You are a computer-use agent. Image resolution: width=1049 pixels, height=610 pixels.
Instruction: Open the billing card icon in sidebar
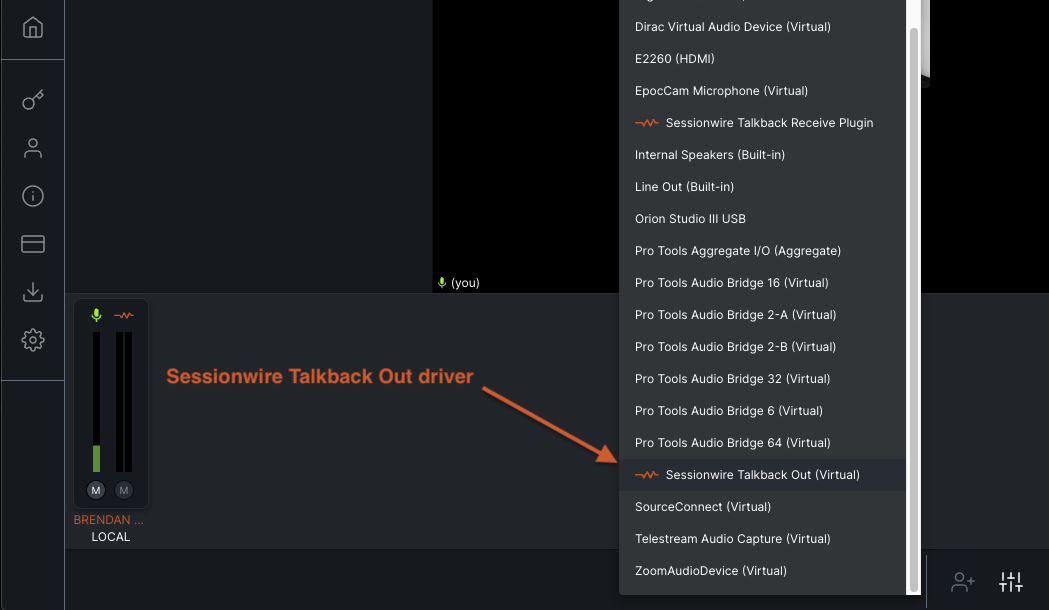coord(32,244)
